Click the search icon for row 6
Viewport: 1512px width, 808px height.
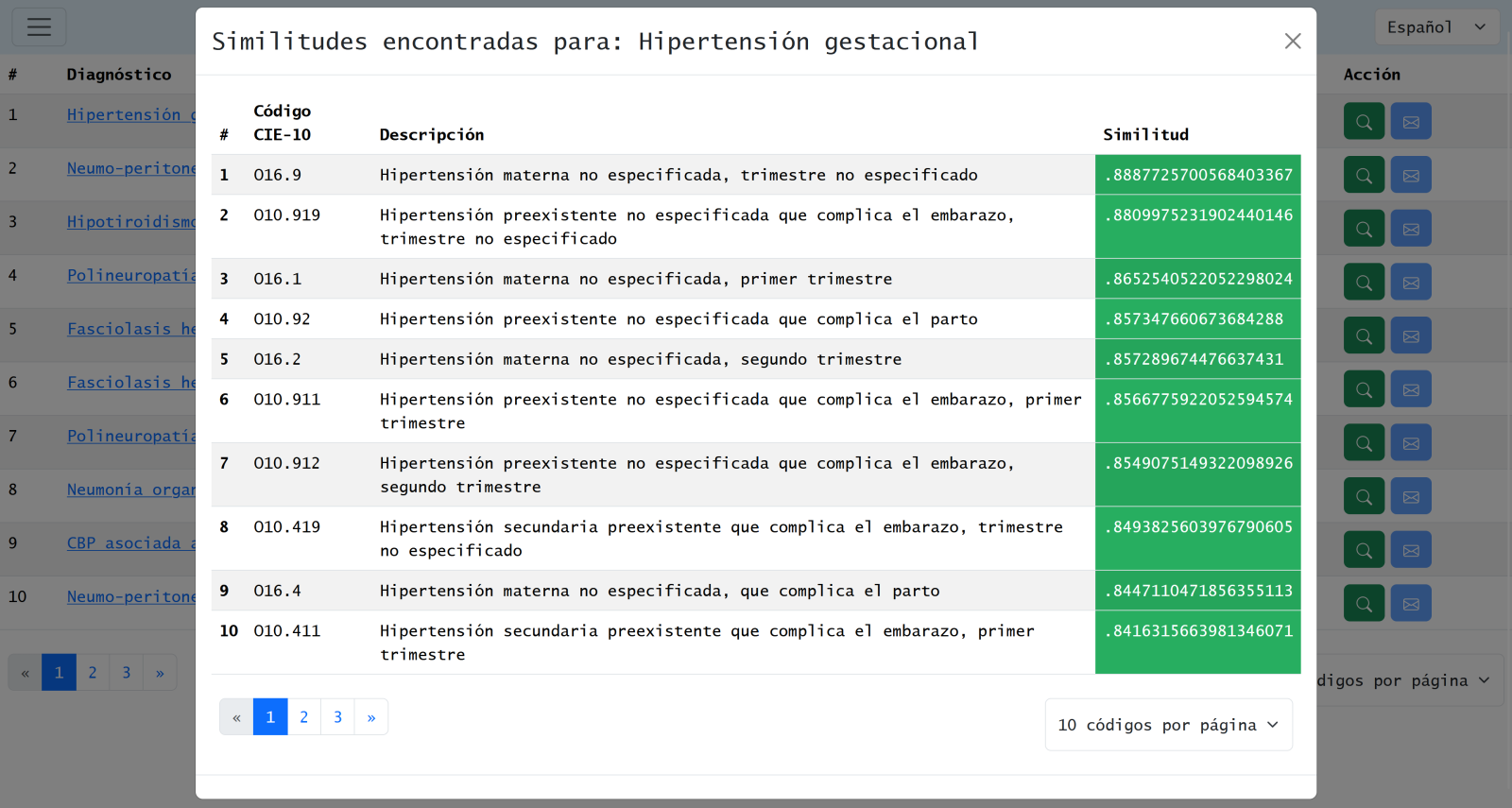[x=1364, y=389]
